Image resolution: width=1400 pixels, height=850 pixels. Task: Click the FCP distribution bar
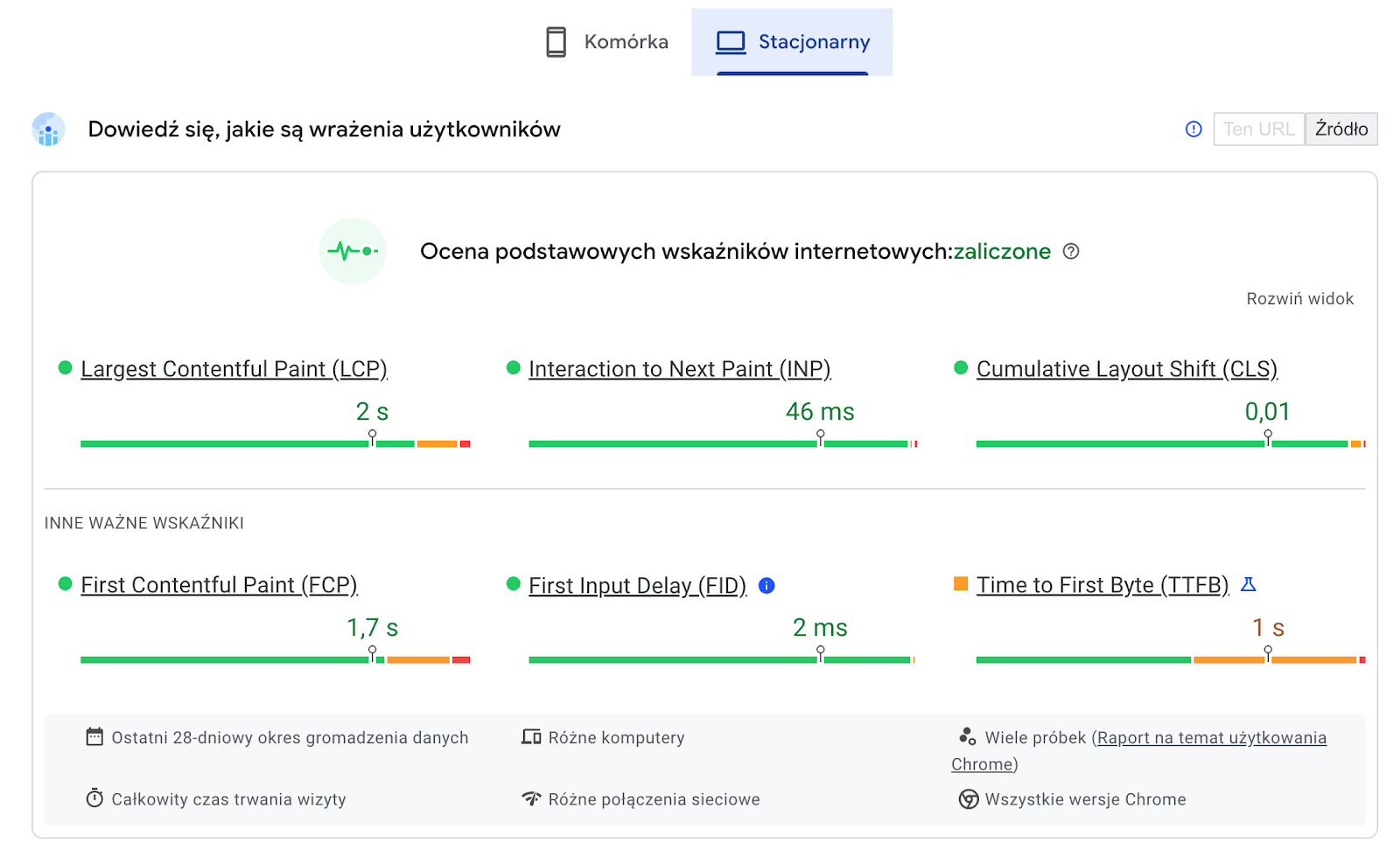pos(275,660)
